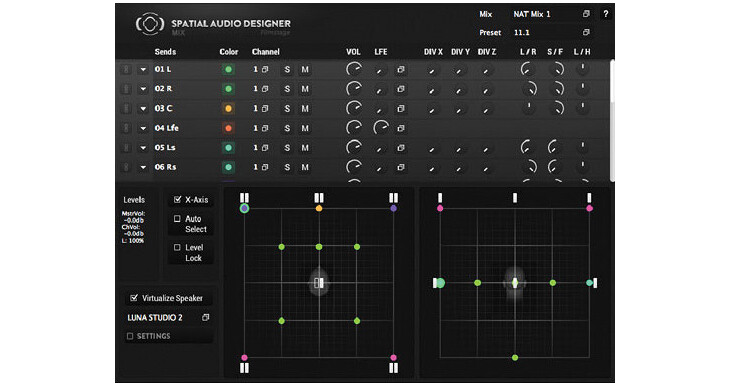Solo the 05 Ls send
The image size is (731, 384).
287,148
